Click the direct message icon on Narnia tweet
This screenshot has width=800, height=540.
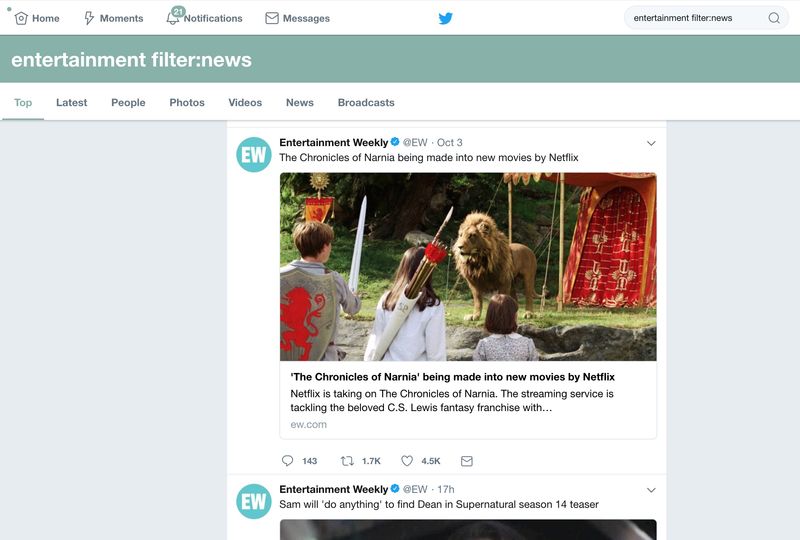(x=467, y=461)
